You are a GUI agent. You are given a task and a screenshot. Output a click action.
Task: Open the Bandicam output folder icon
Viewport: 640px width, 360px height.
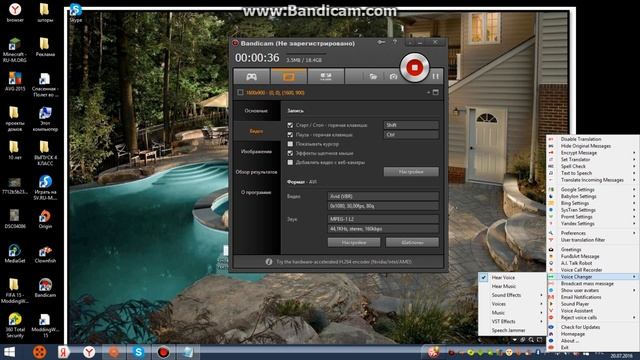pyautogui.click(x=373, y=76)
